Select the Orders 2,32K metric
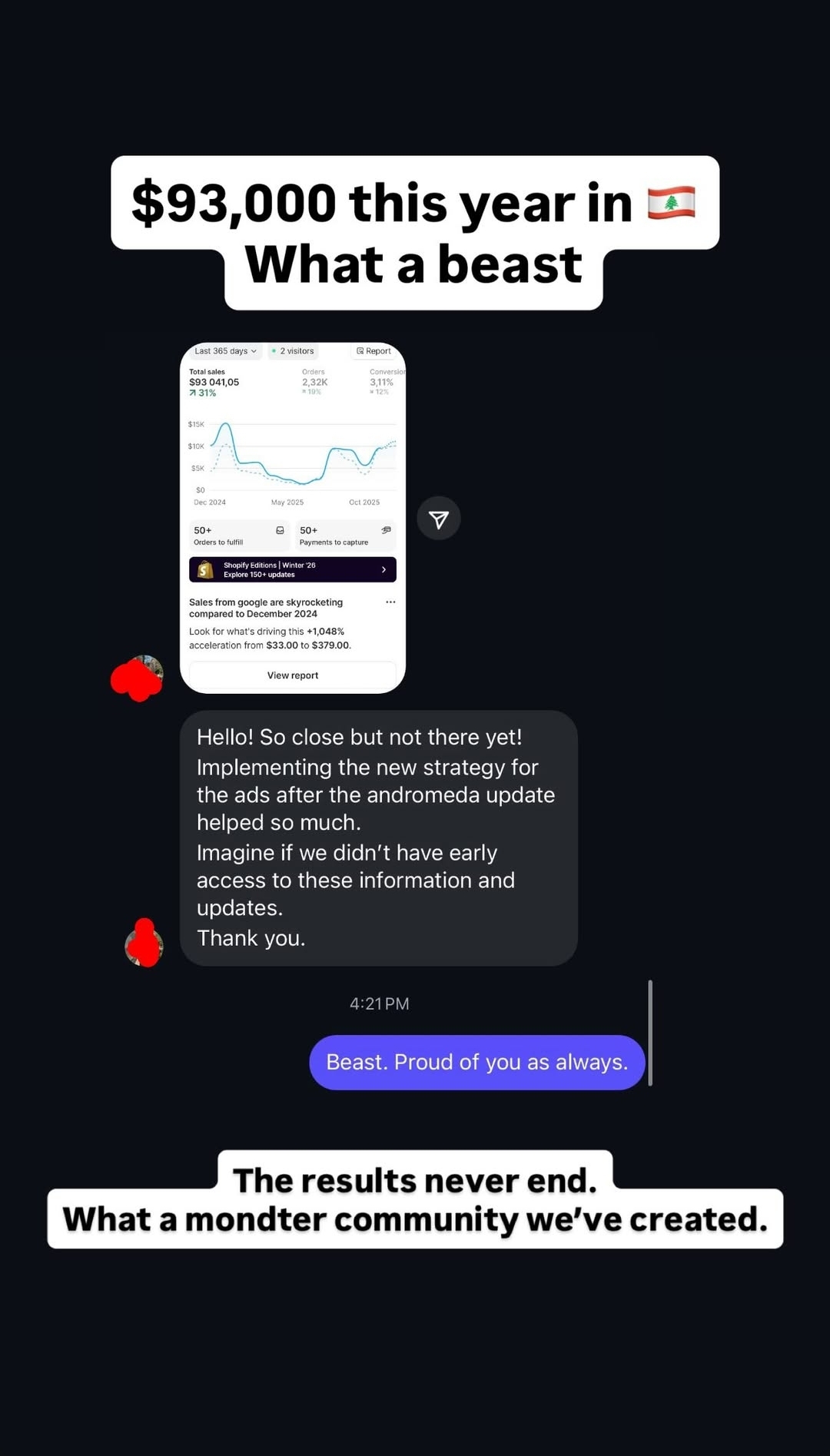 click(314, 382)
